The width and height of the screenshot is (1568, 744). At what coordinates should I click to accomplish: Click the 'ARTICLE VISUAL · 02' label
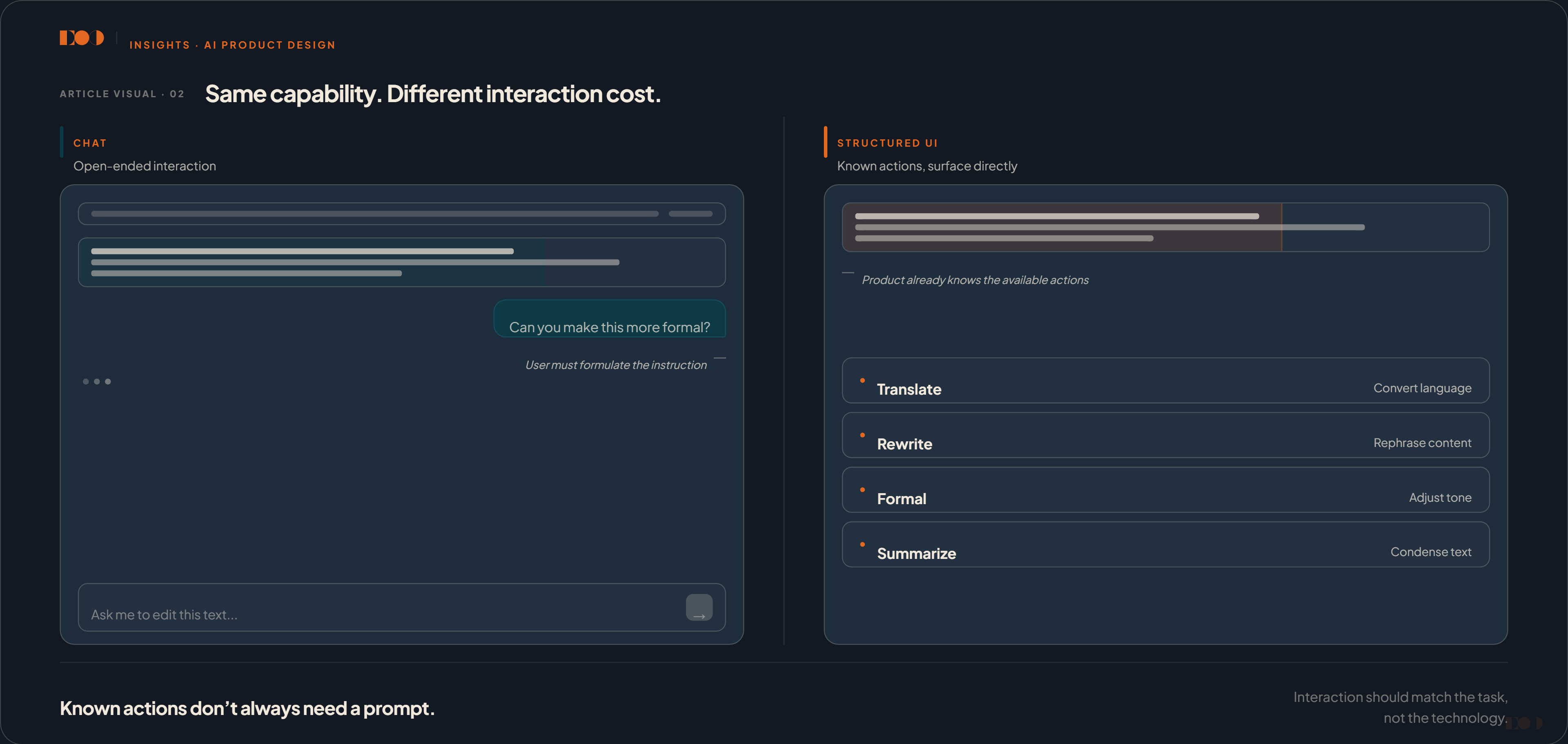coord(122,94)
